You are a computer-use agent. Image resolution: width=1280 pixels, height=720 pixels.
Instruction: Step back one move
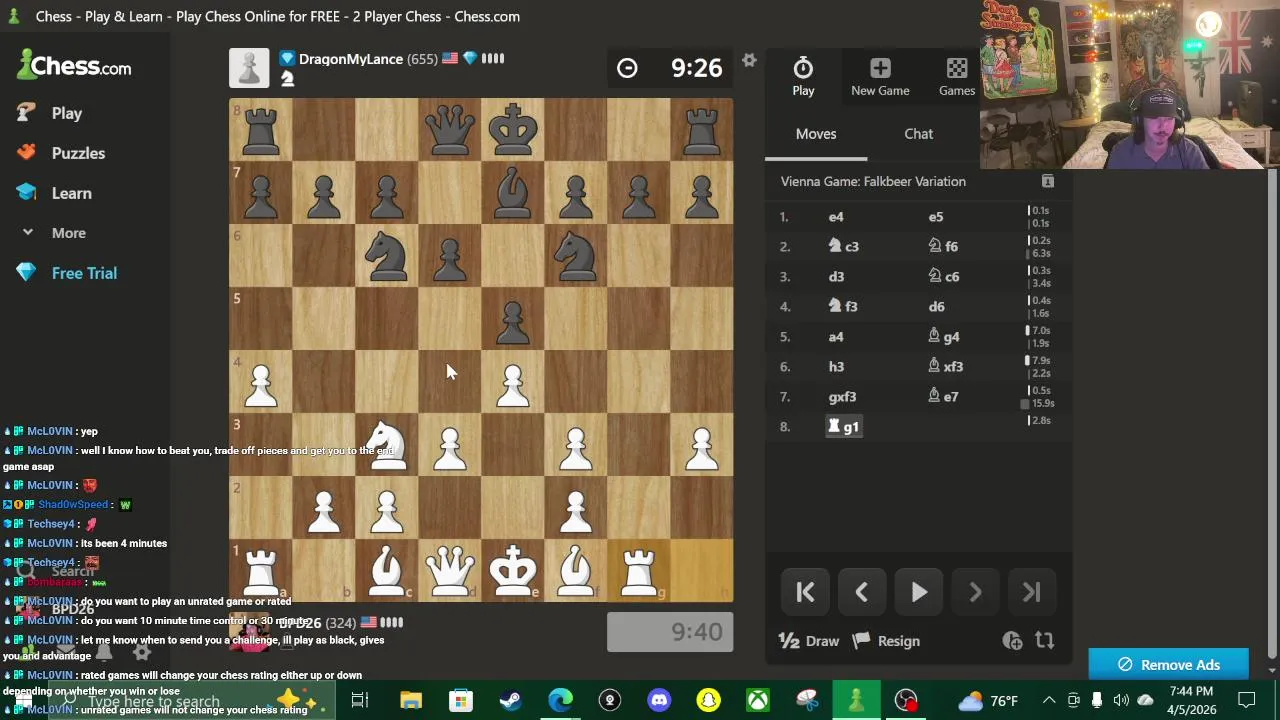[861, 592]
